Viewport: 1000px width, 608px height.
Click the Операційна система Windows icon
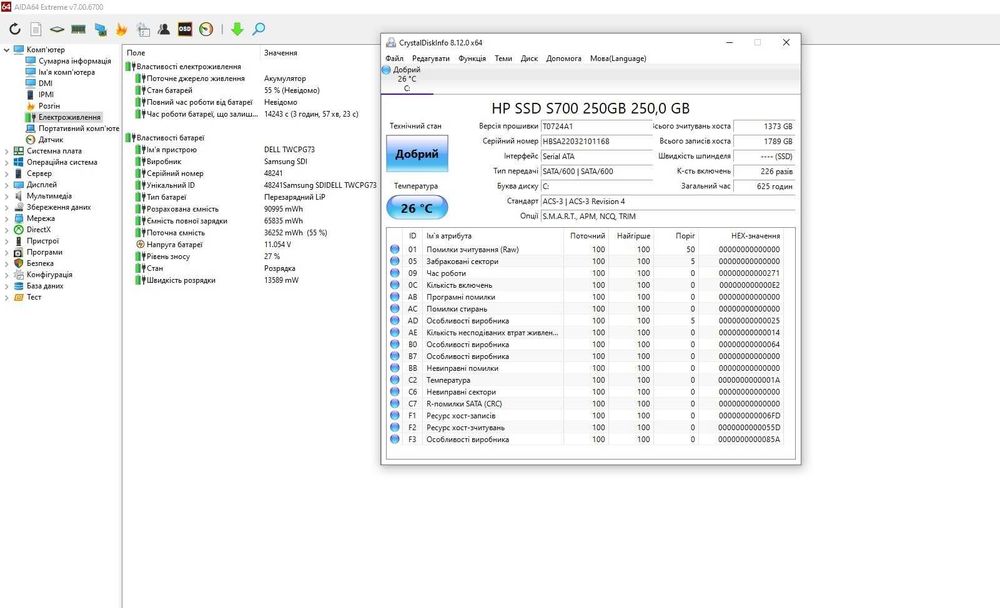click(x=18, y=162)
